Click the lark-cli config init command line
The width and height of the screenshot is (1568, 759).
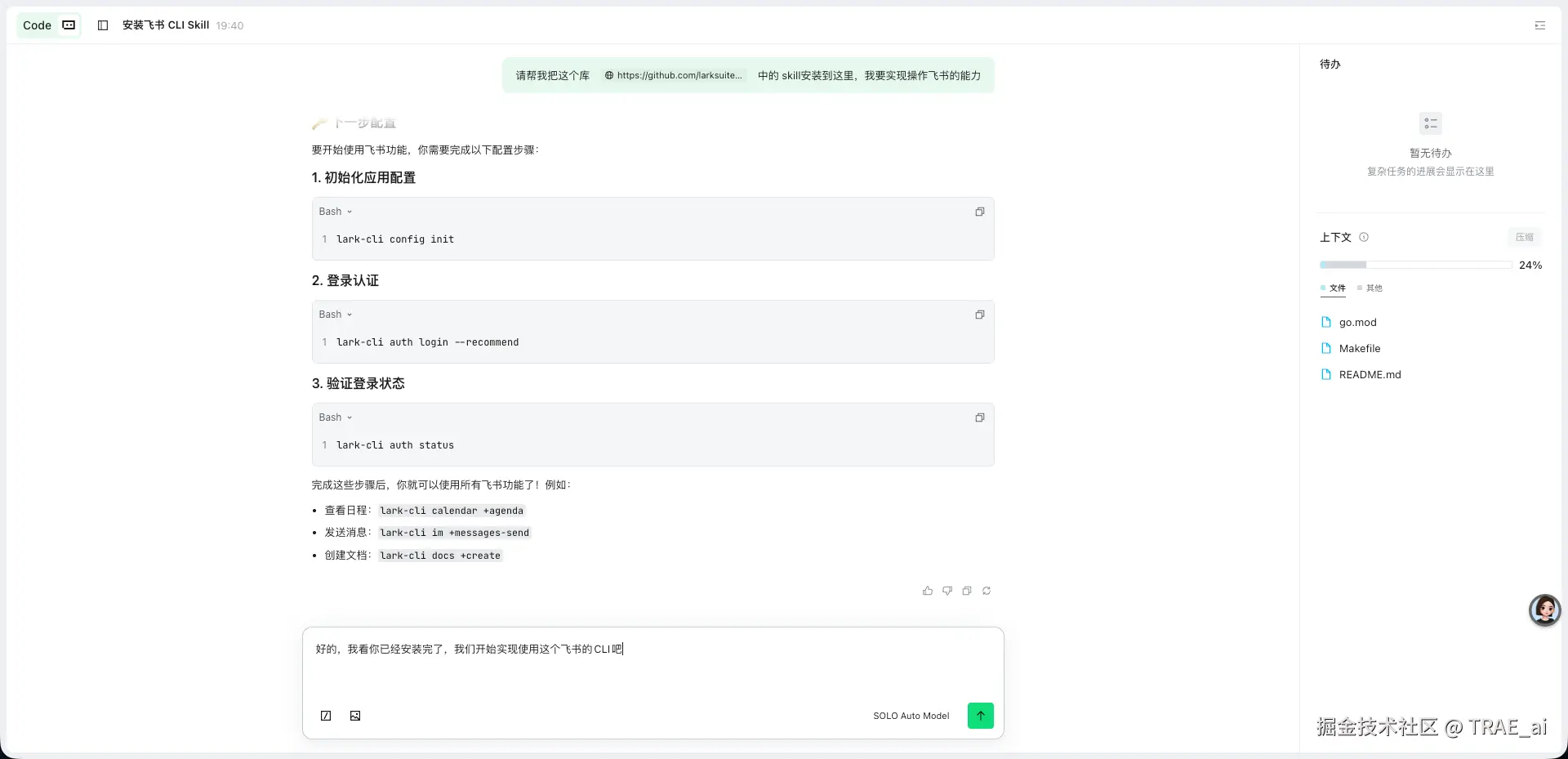pyautogui.click(x=395, y=239)
